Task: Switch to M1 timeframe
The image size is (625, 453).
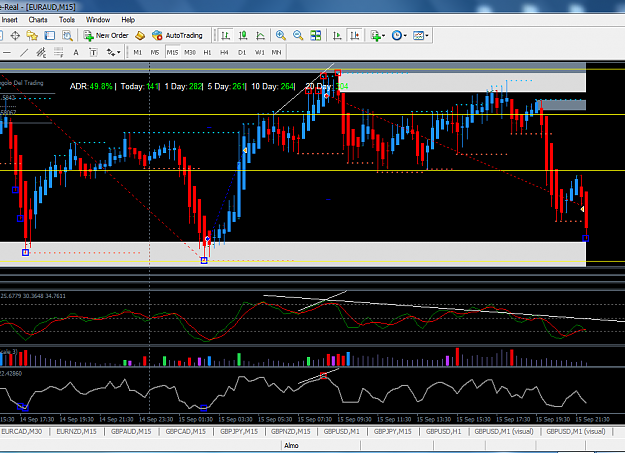Action: pos(138,52)
